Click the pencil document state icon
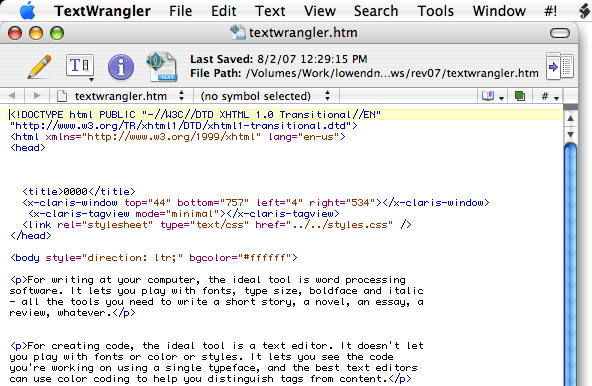Image resolution: width=592 pixels, height=386 pixels. [x=39, y=67]
